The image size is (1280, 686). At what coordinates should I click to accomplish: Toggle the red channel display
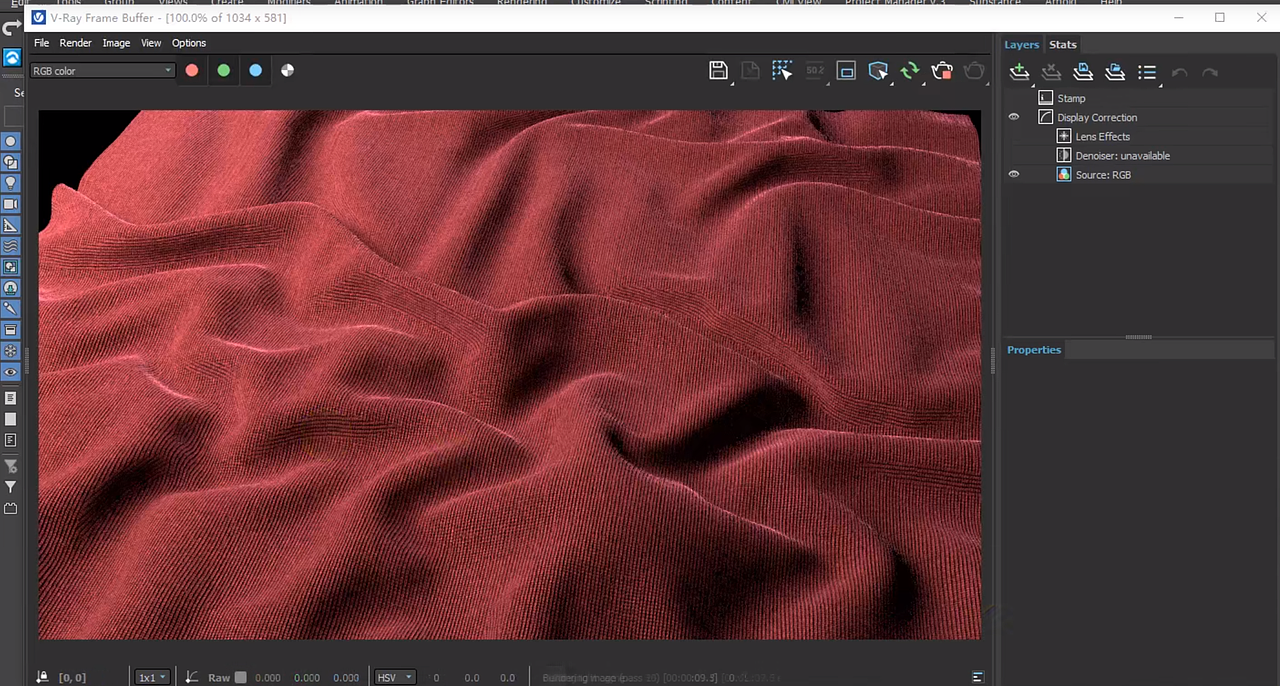(x=191, y=70)
